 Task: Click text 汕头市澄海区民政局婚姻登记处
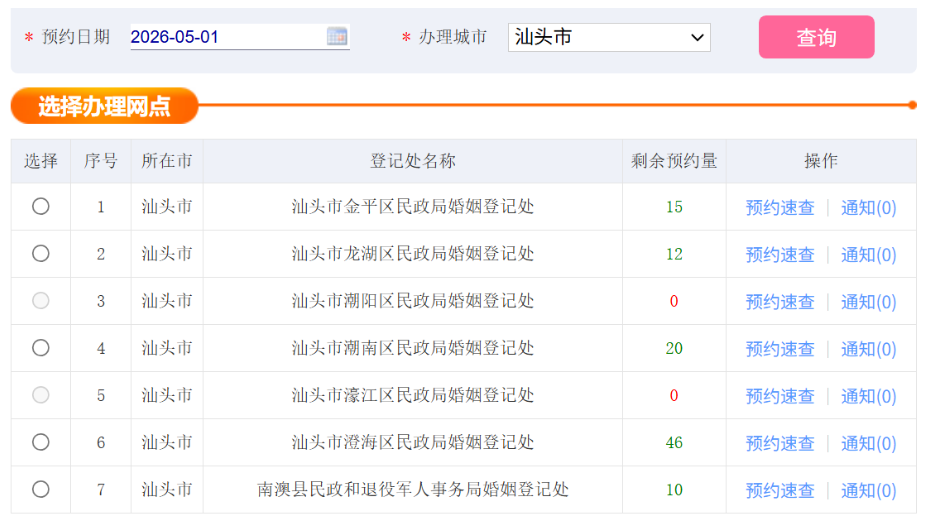pyautogui.click(x=413, y=442)
